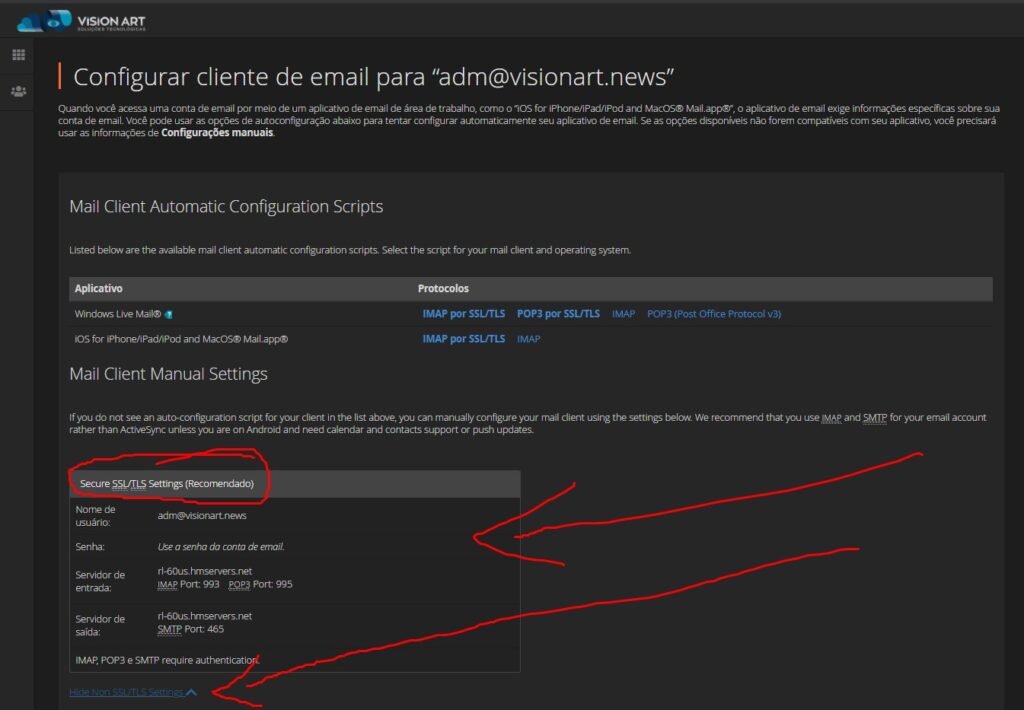Click IMAP, POP3 e SMTP require authentication note
Viewport: 1024px width, 710px height.
pos(167,660)
